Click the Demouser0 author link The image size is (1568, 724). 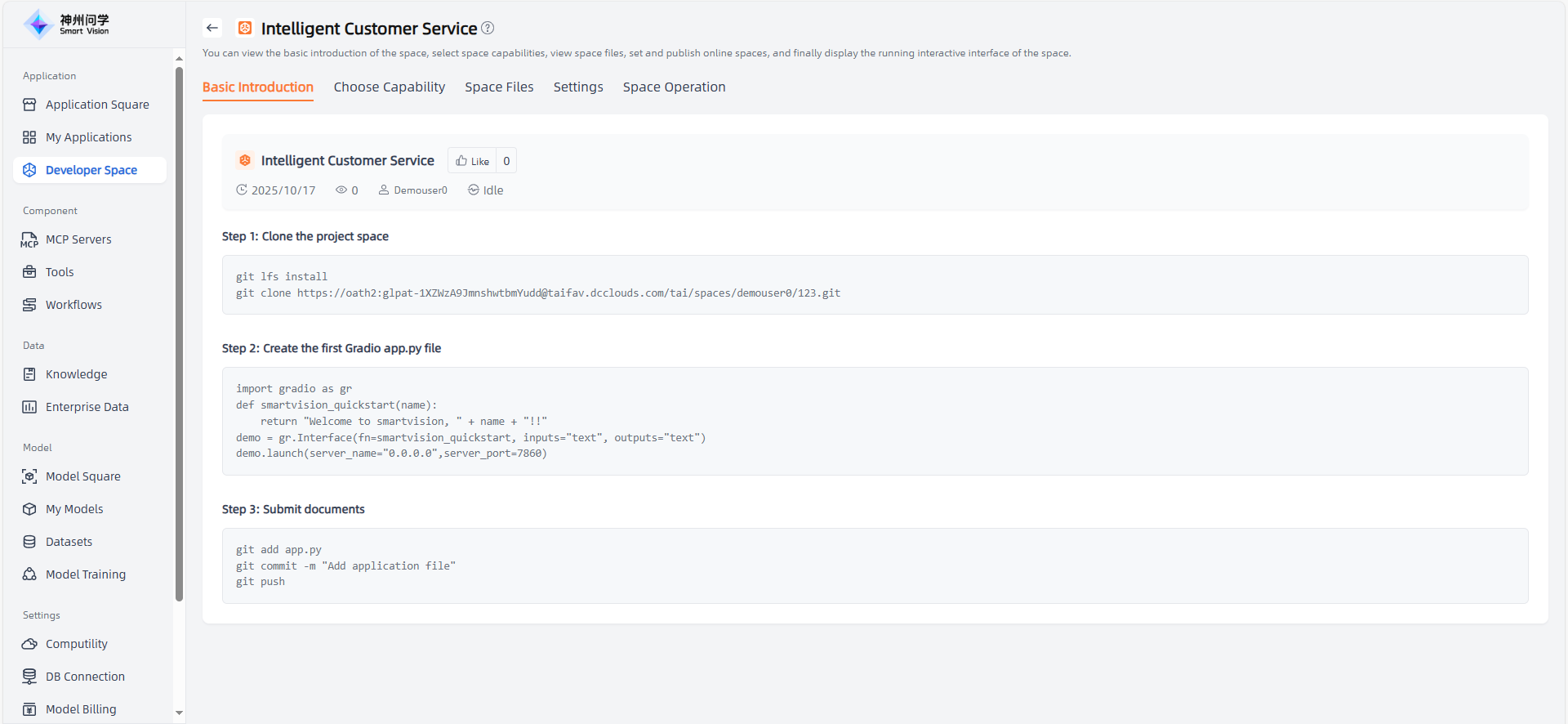coord(420,190)
